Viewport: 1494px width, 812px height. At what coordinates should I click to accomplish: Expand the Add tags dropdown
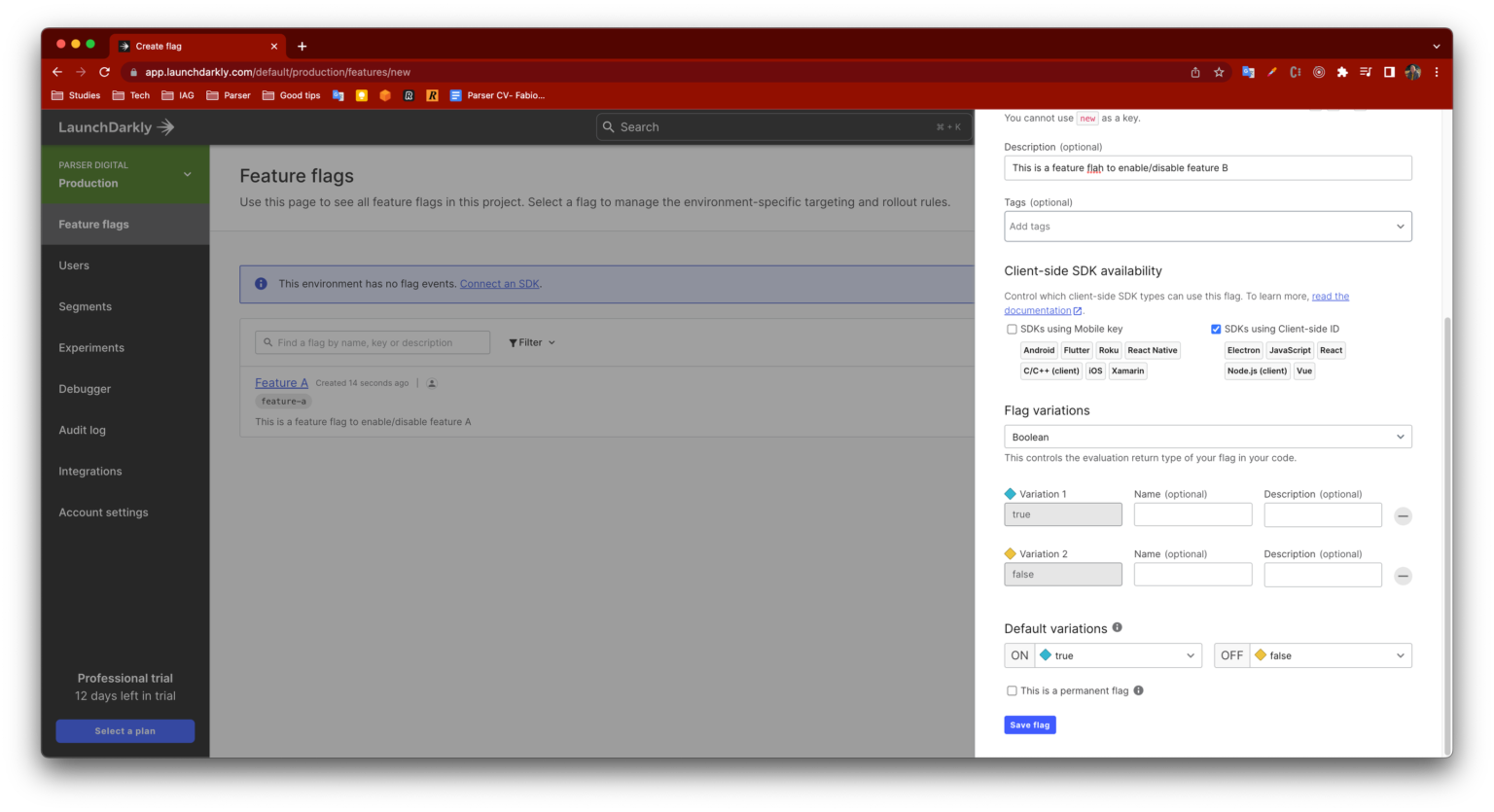pyautogui.click(x=1207, y=227)
